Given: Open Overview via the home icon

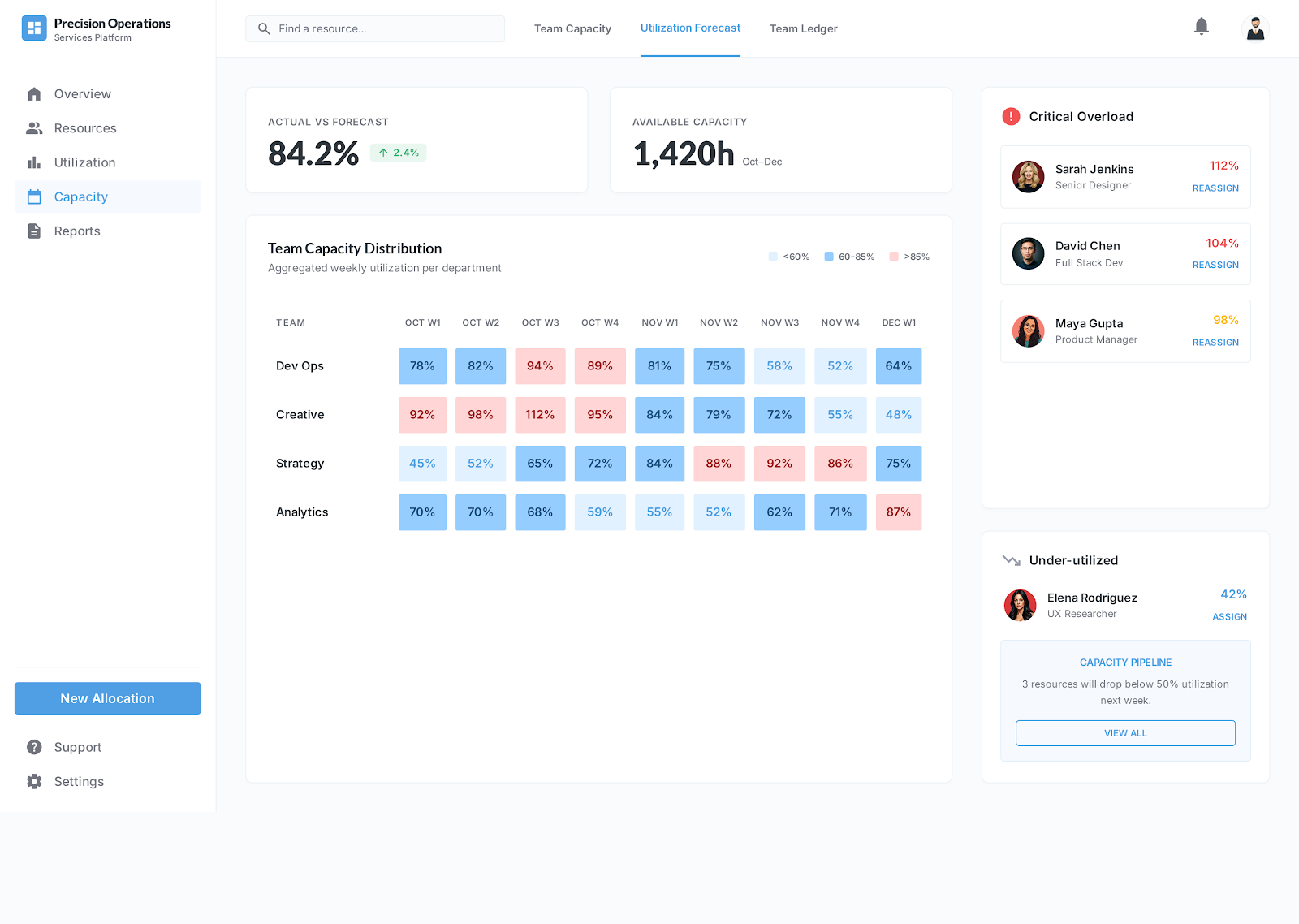Looking at the screenshot, I should click(x=34, y=94).
